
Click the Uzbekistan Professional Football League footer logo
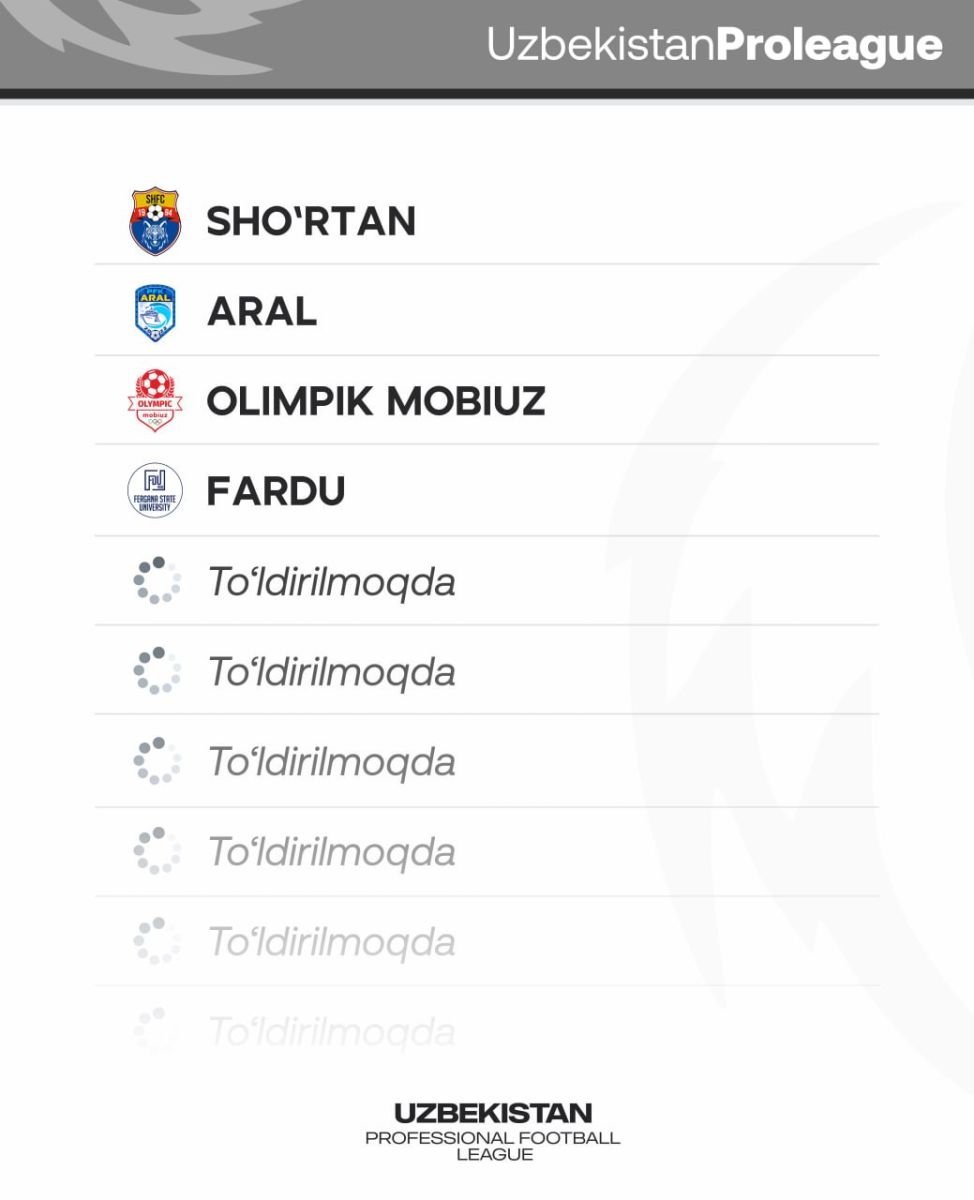point(493,1132)
